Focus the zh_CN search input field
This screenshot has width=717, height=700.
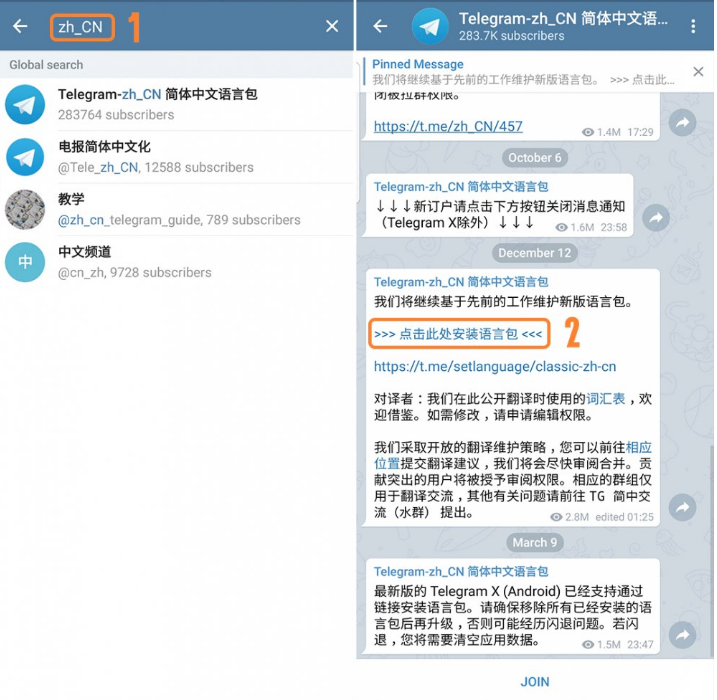pos(82,27)
